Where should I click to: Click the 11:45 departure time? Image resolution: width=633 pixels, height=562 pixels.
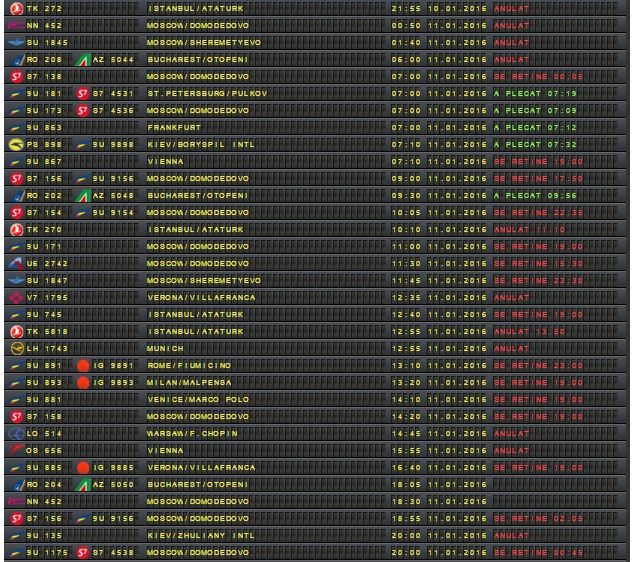[x=406, y=281]
